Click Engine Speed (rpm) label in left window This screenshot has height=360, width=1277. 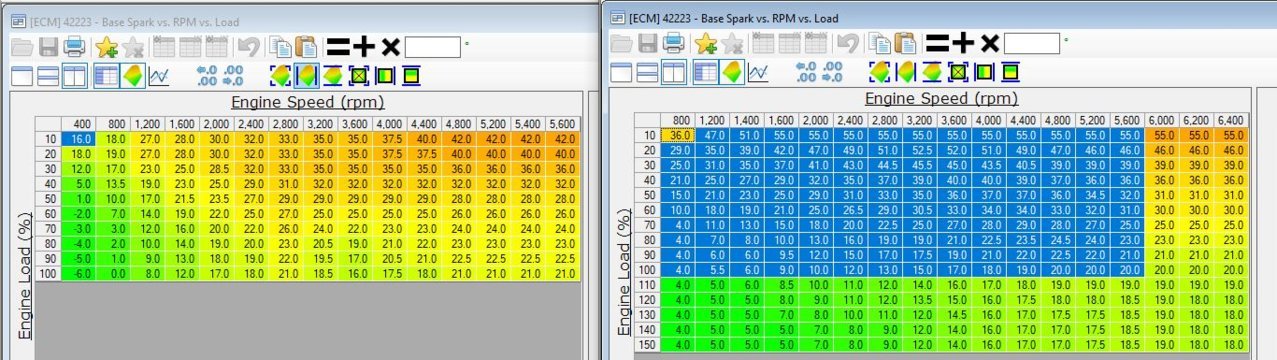tap(308, 102)
